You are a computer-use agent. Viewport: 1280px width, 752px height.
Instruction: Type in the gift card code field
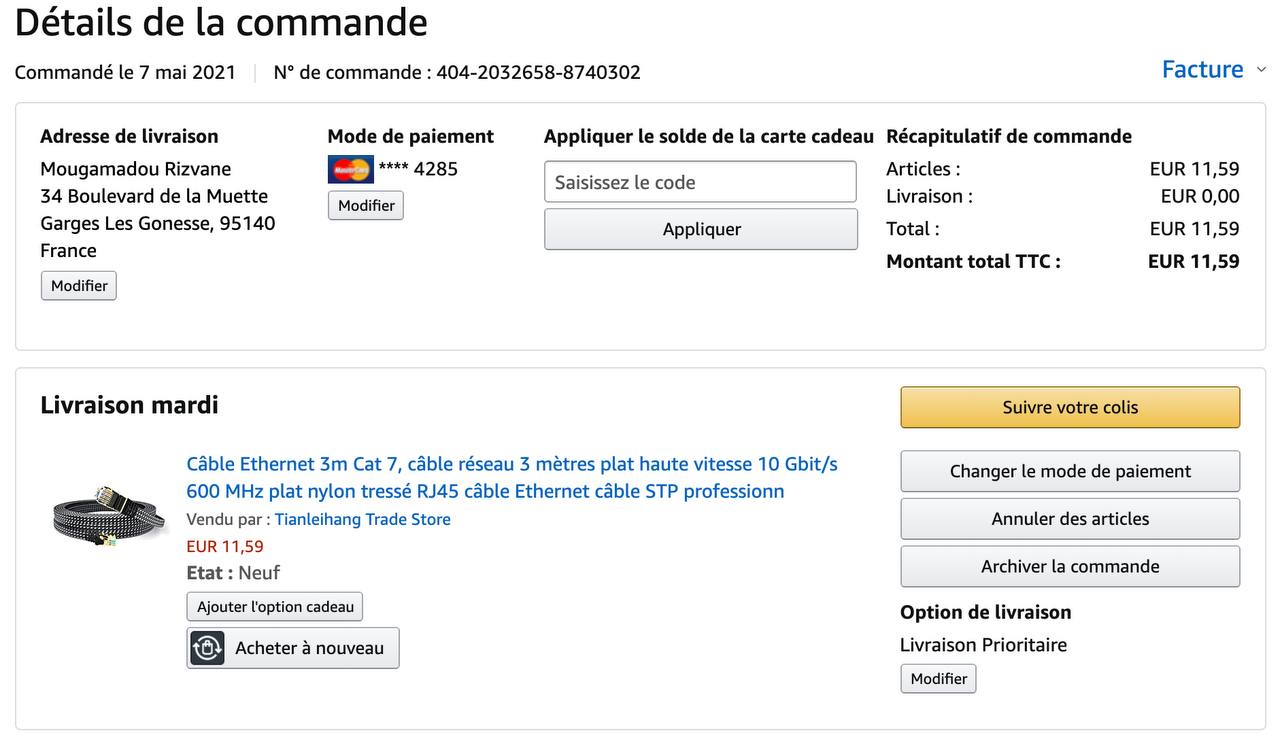(700, 182)
